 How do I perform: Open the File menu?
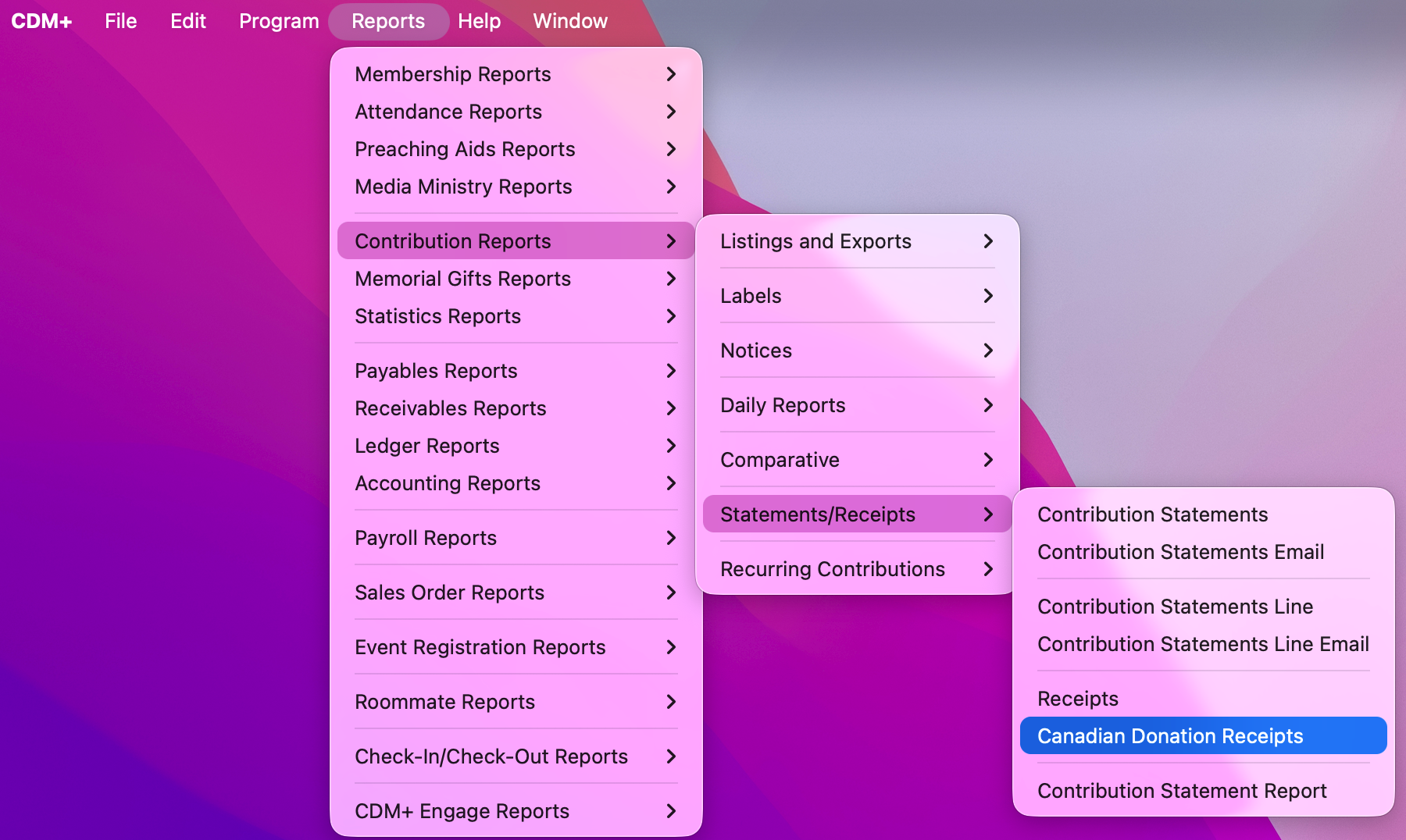[x=121, y=21]
